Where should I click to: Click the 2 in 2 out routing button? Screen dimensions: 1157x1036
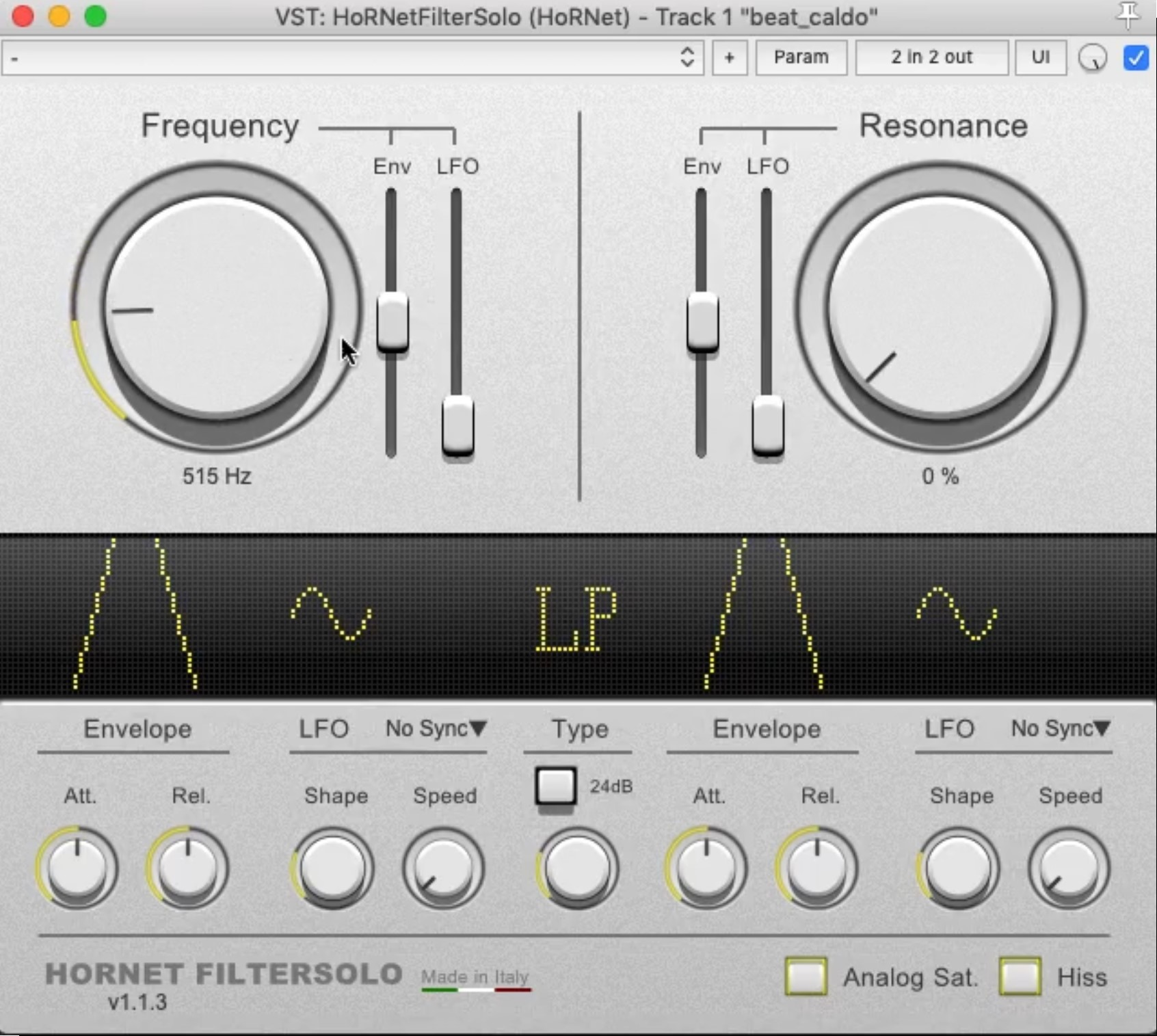click(931, 57)
